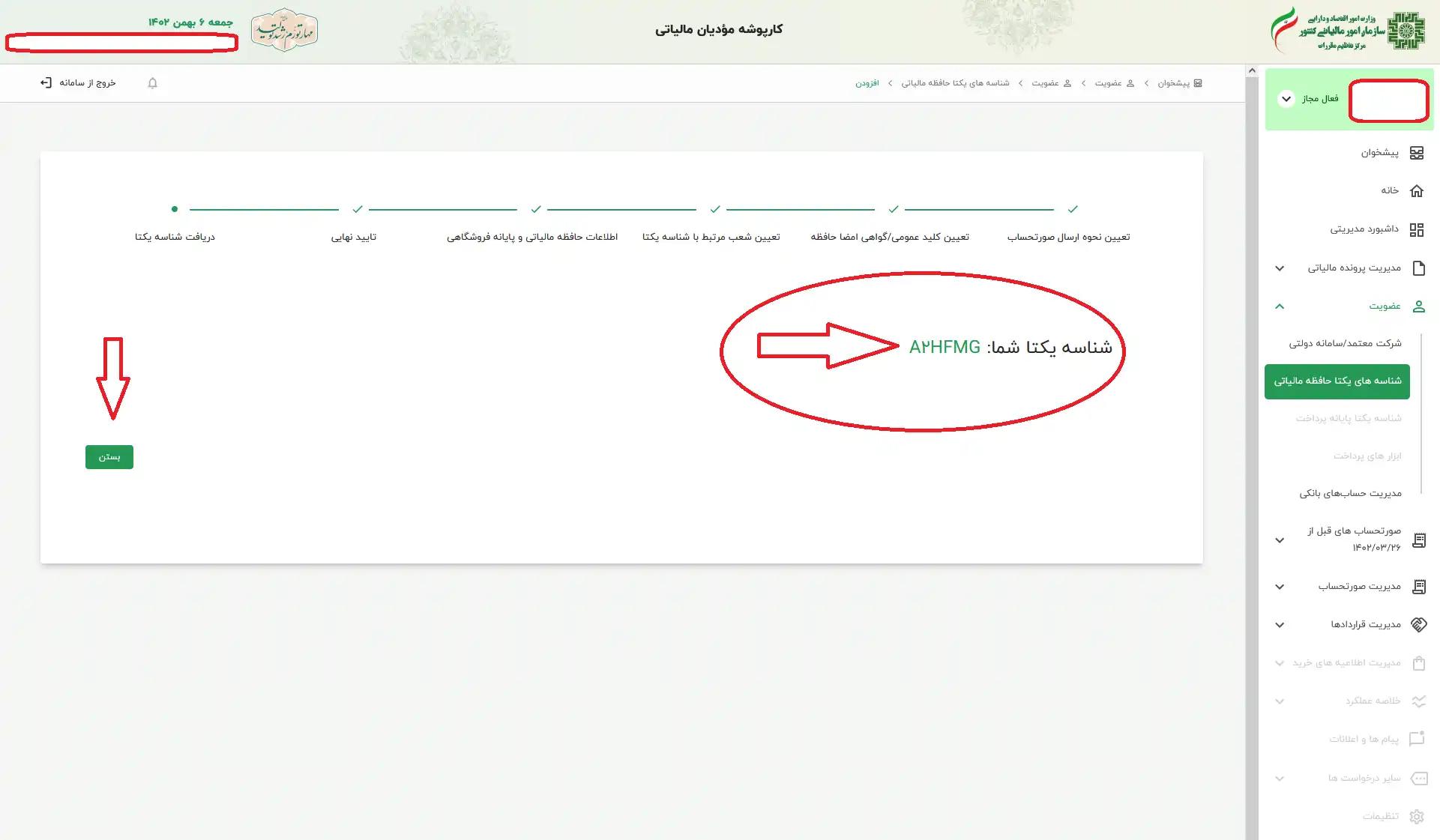The height and width of the screenshot is (840, 1440).
Task: Select the tax memory unique IDs menu item
Action: pos(1337,381)
